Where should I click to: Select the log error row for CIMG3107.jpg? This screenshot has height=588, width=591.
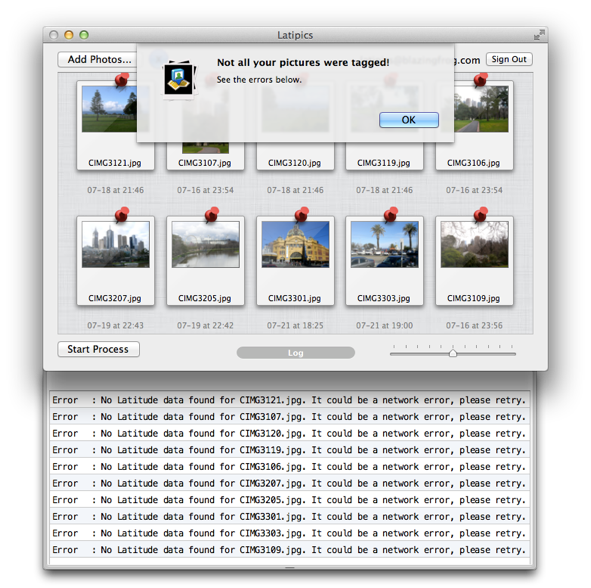click(x=289, y=416)
